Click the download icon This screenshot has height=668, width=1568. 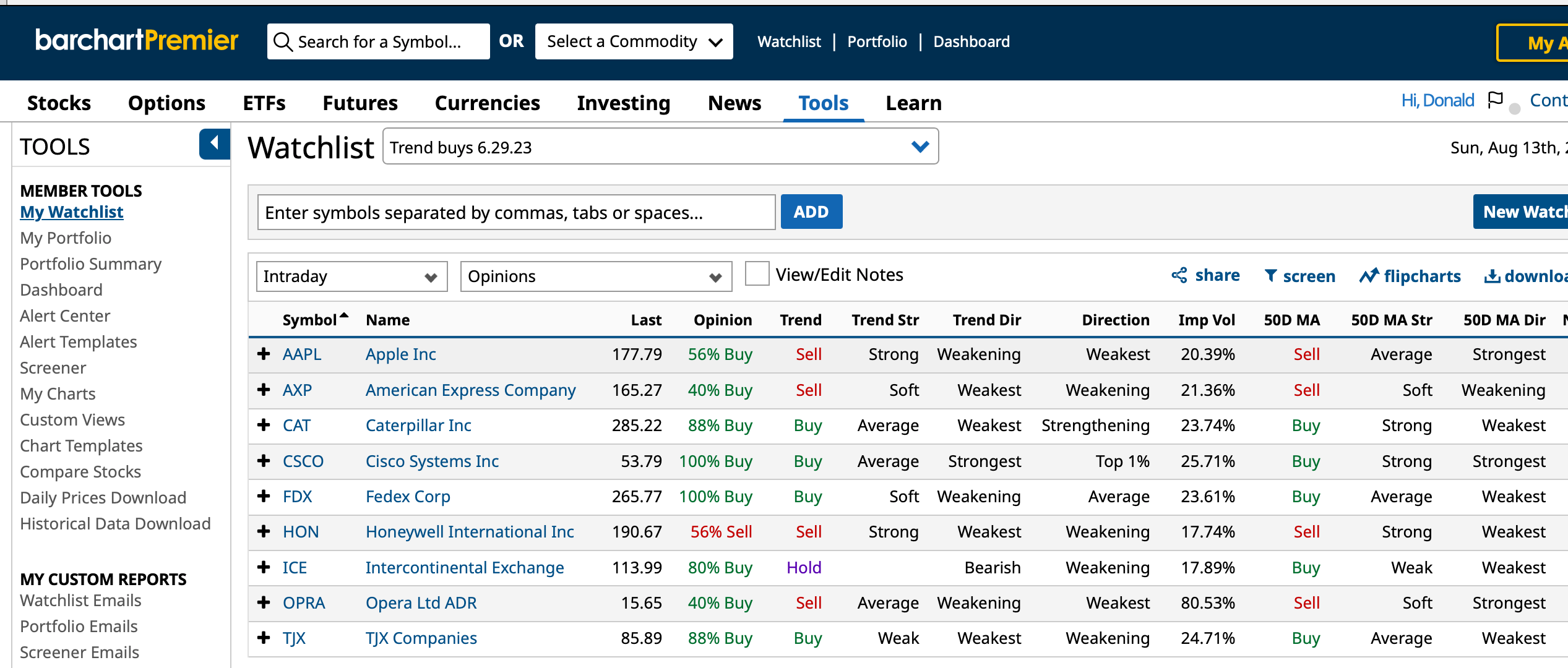click(1492, 276)
